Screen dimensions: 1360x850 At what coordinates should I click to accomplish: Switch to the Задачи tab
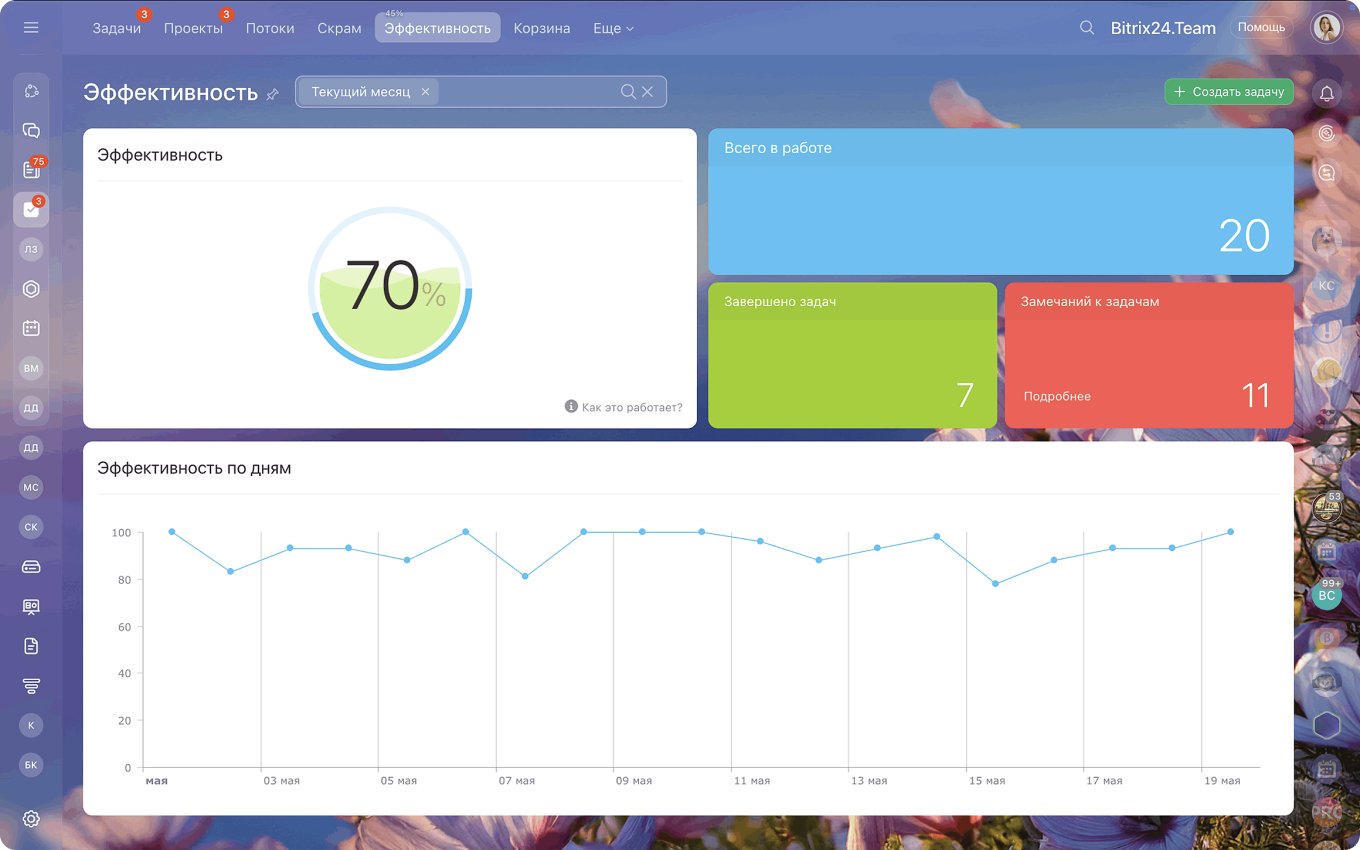pos(116,28)
